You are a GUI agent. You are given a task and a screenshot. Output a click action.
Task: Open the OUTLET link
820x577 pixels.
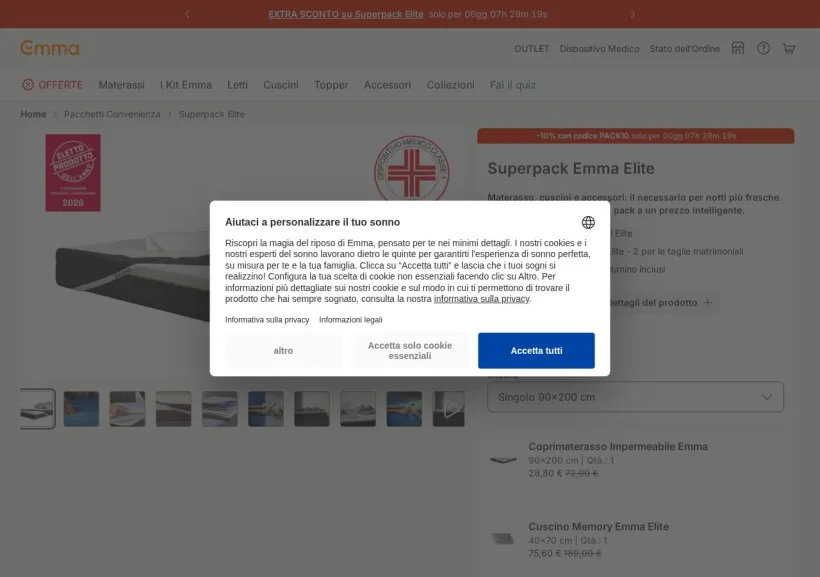[531, 49]
